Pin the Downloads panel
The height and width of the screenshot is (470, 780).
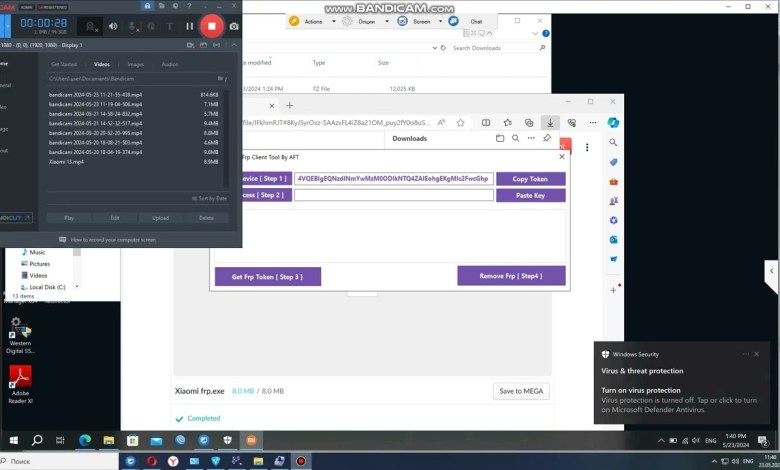click(546, 139)
